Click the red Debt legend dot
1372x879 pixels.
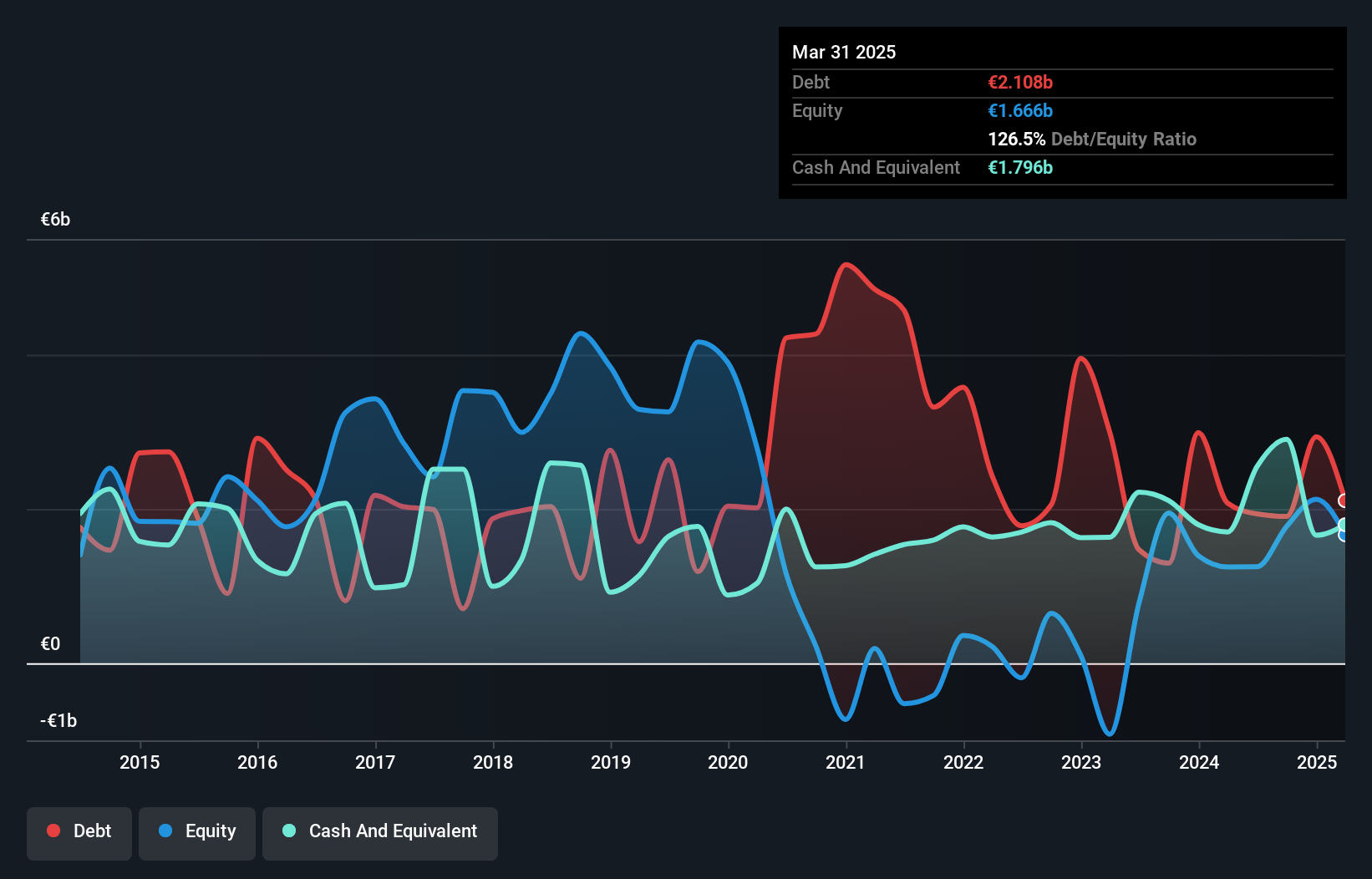53,831
